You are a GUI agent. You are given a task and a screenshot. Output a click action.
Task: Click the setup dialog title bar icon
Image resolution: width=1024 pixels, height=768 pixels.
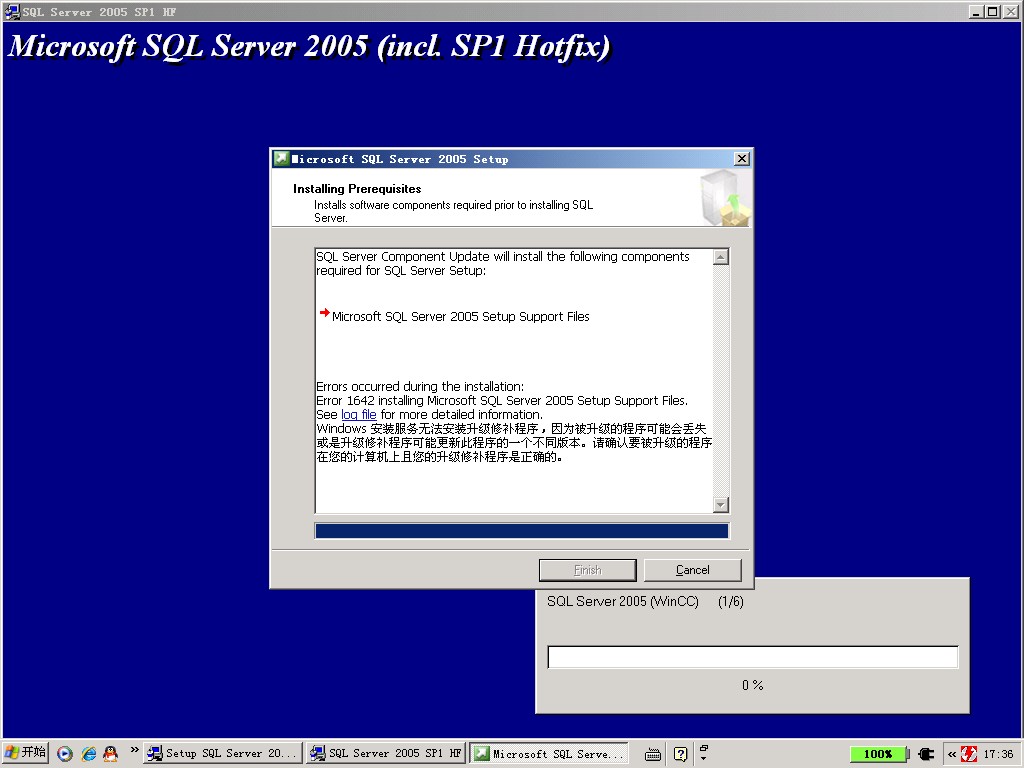coord(282,159)
